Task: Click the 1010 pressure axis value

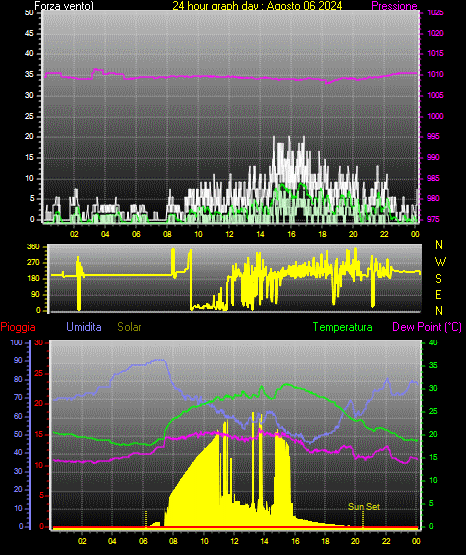Action: pyautogui.click(x=435, y=74)
